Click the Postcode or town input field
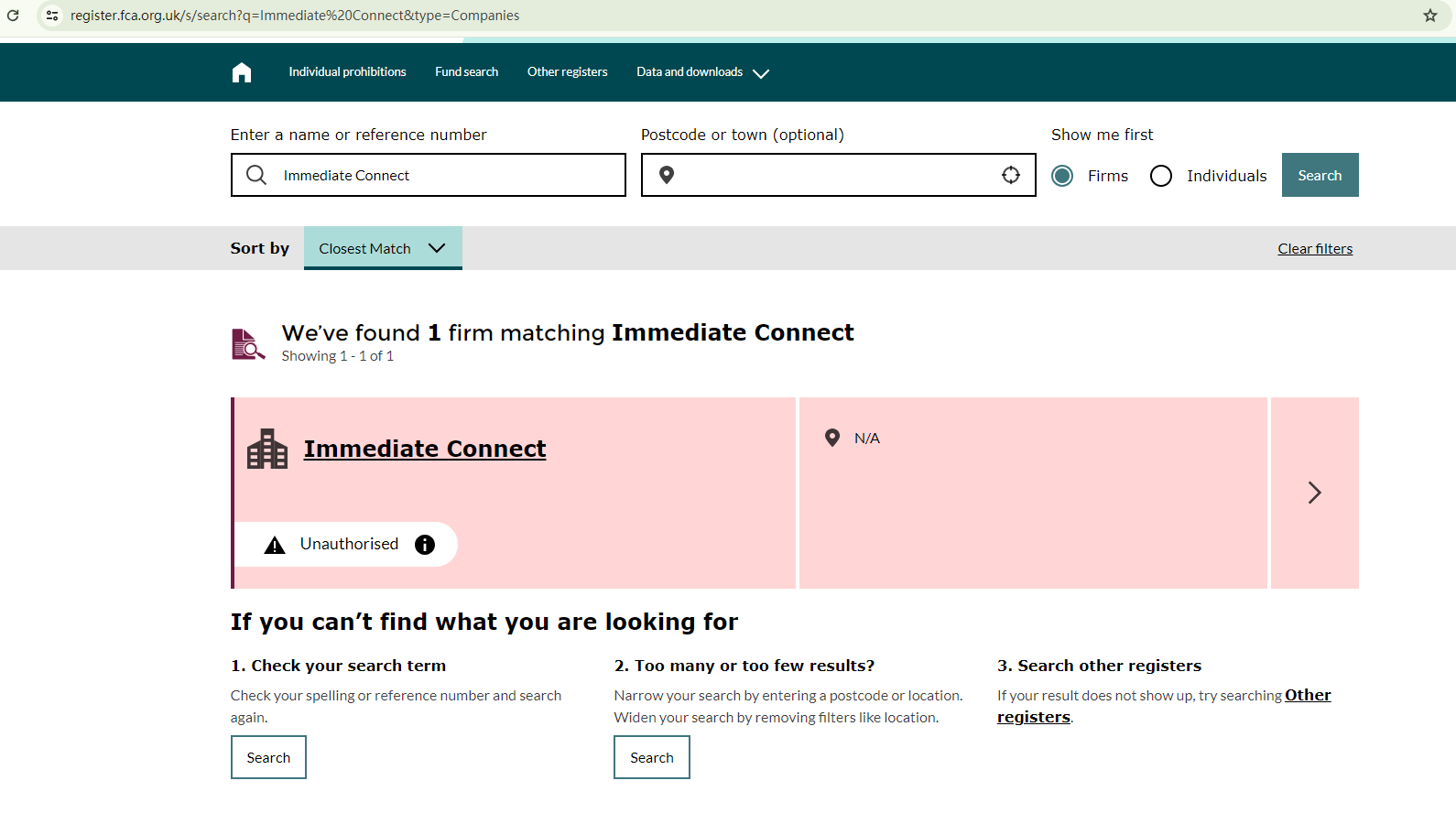This screenshot has width=1456, height=824. pyautogui.click(x=833, y=175)
